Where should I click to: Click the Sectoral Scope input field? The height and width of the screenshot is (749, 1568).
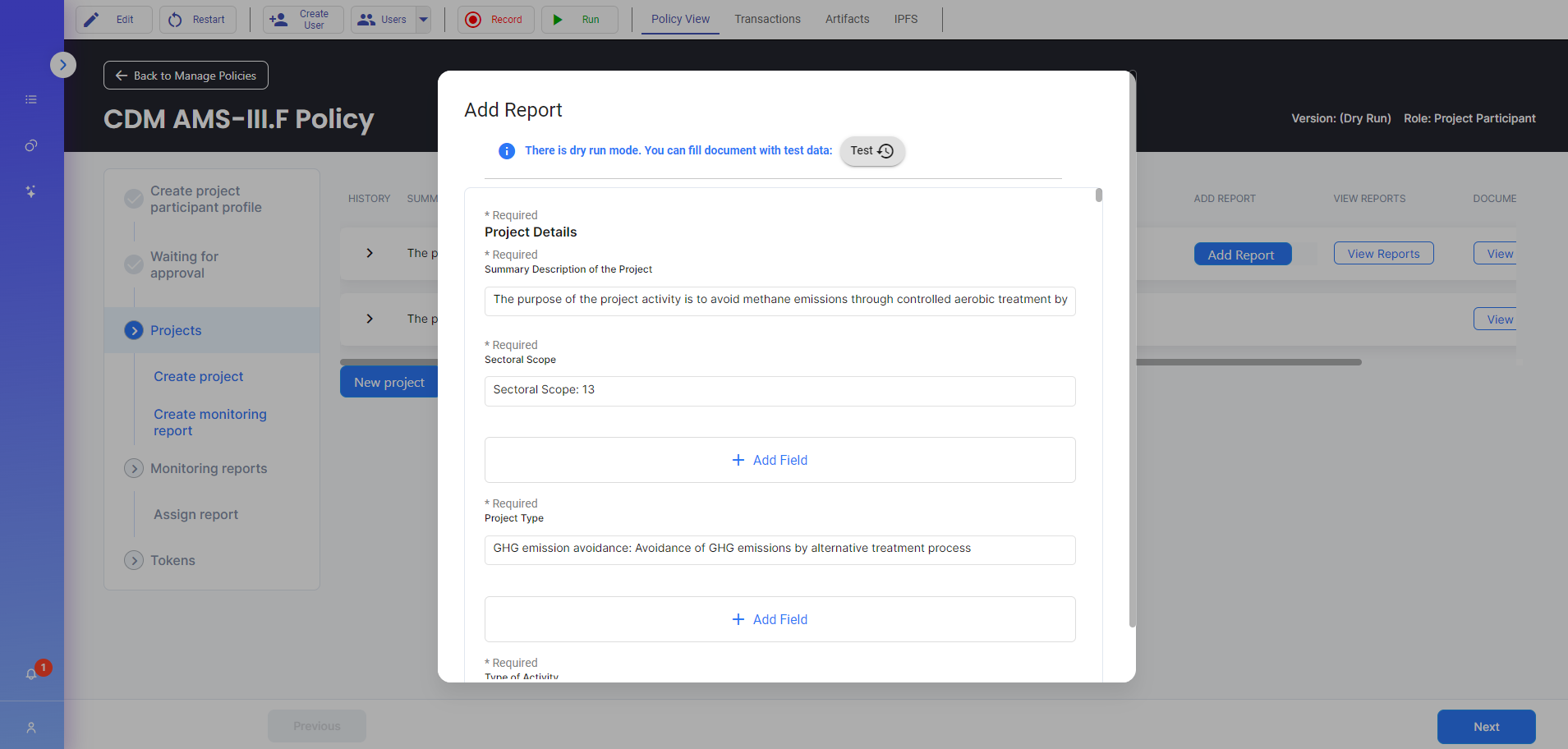779,391
